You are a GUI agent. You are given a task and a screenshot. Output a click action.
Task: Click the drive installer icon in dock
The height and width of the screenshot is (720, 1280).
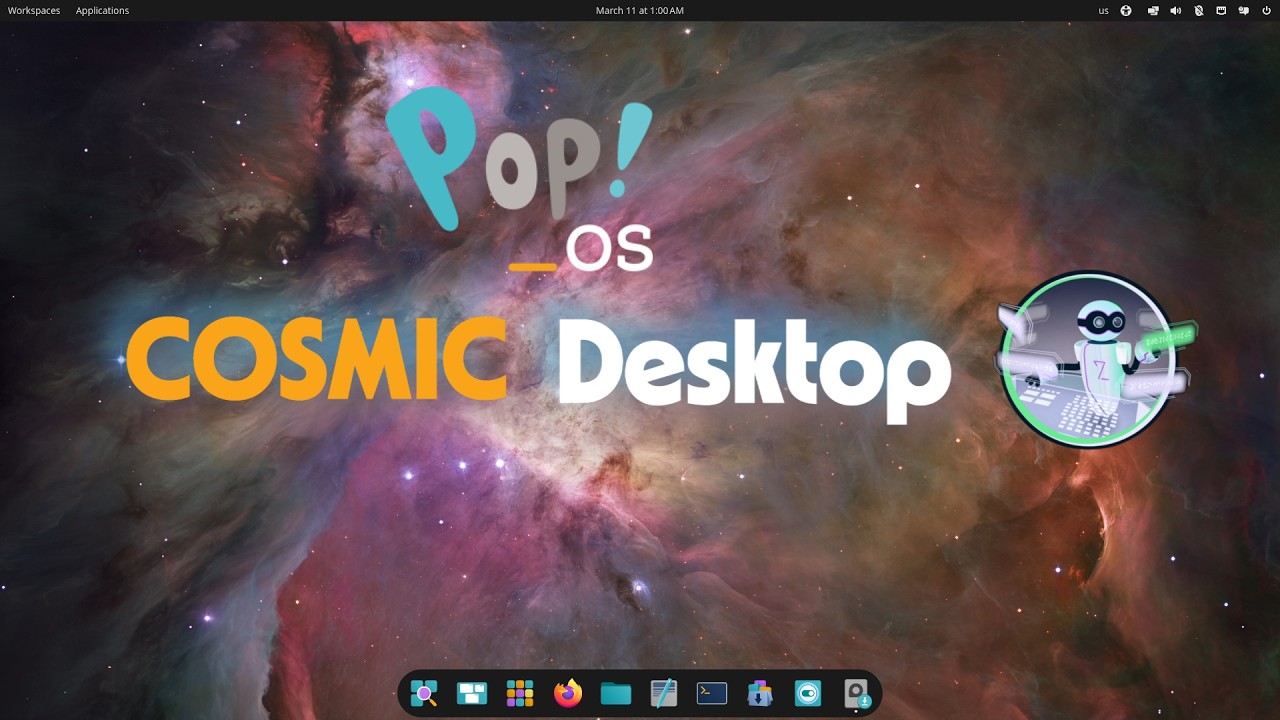[x=857, y=693]
